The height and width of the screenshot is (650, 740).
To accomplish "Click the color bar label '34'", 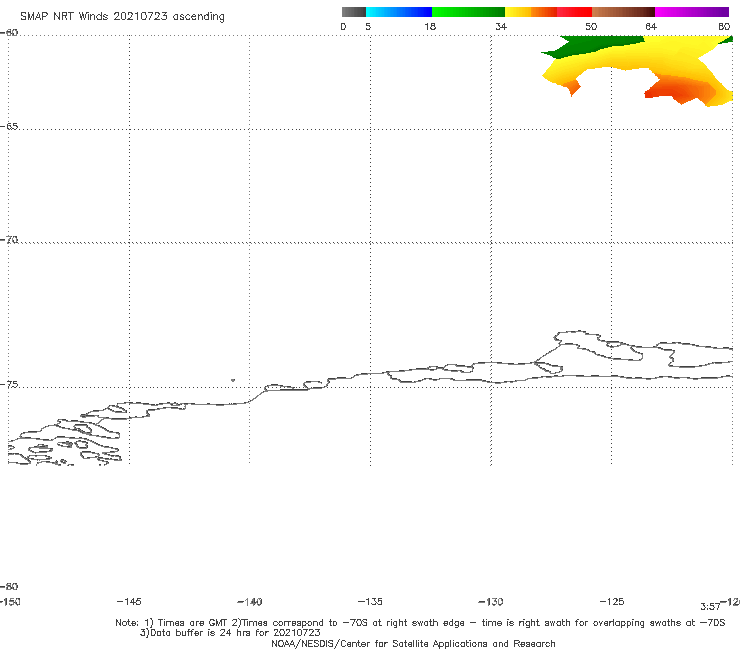I will click(x=501, y=27).
